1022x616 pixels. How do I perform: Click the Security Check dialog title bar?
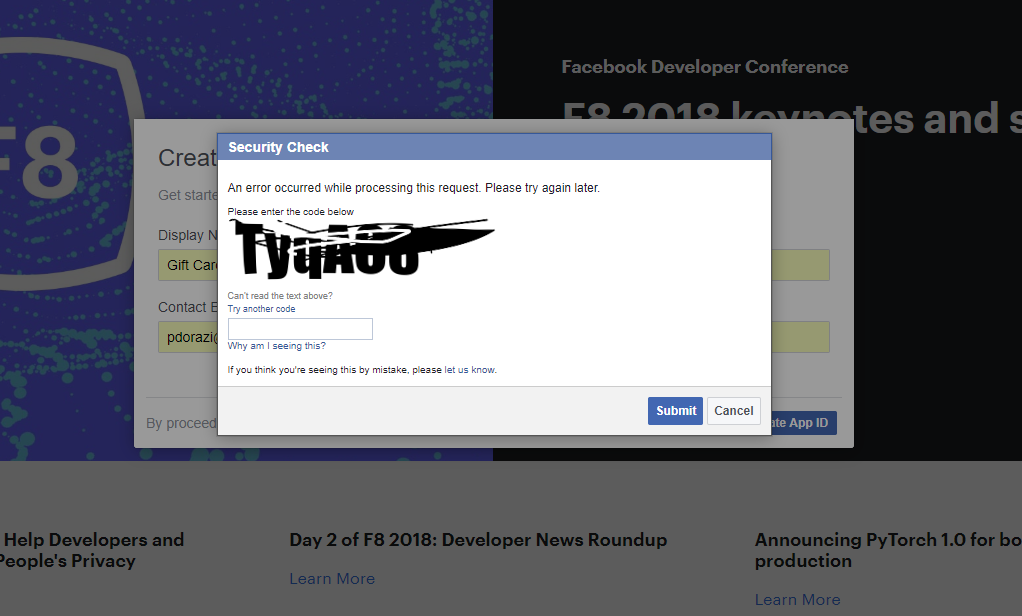pos(494,147)
